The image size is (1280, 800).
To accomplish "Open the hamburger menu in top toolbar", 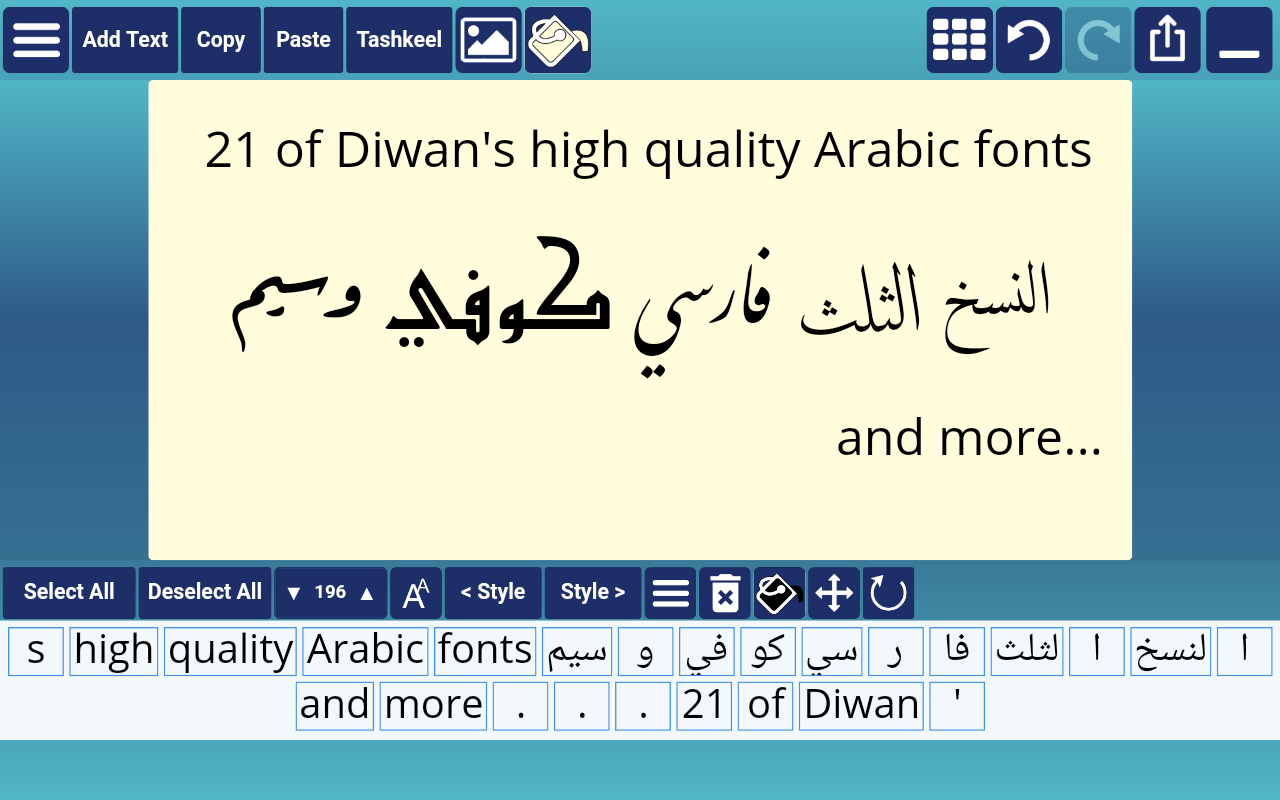I will click(x=36, y=40).
